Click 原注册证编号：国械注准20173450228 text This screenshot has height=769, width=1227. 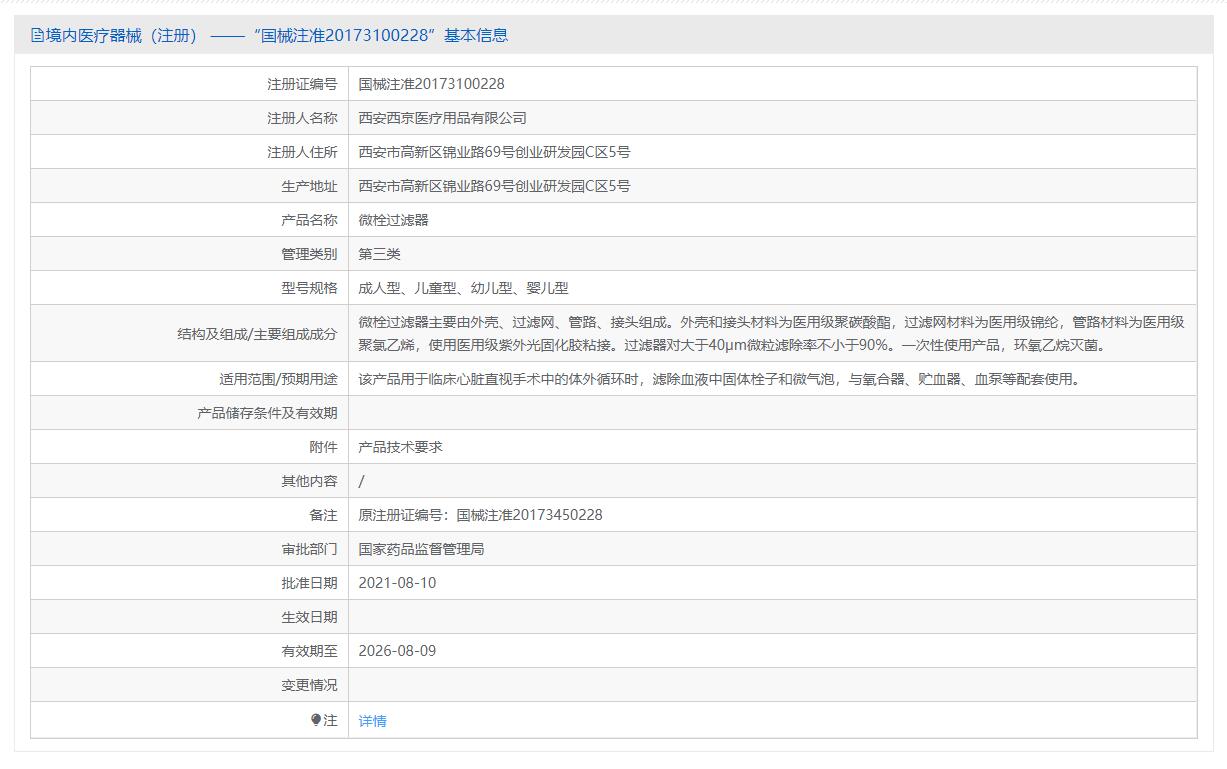[481, 515]
